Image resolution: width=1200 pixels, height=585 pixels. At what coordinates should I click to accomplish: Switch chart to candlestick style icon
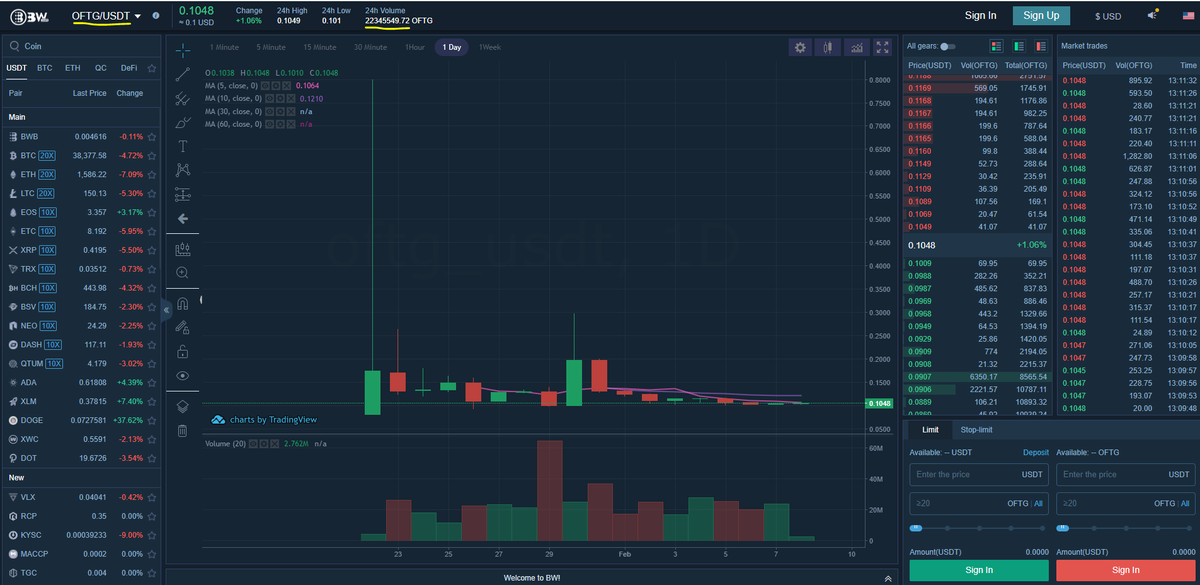(828, 47)
